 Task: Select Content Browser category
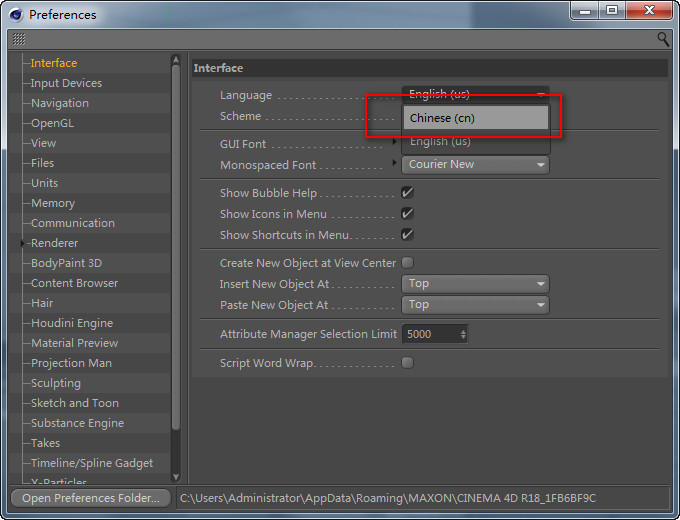pyautogui.click(x=75, y=283)
